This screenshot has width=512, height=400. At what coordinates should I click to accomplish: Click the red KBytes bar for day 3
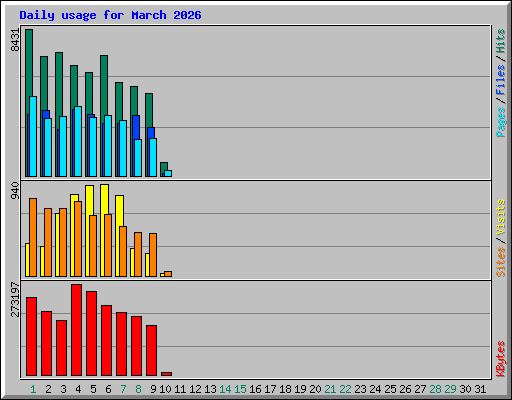tap(61, 348)
